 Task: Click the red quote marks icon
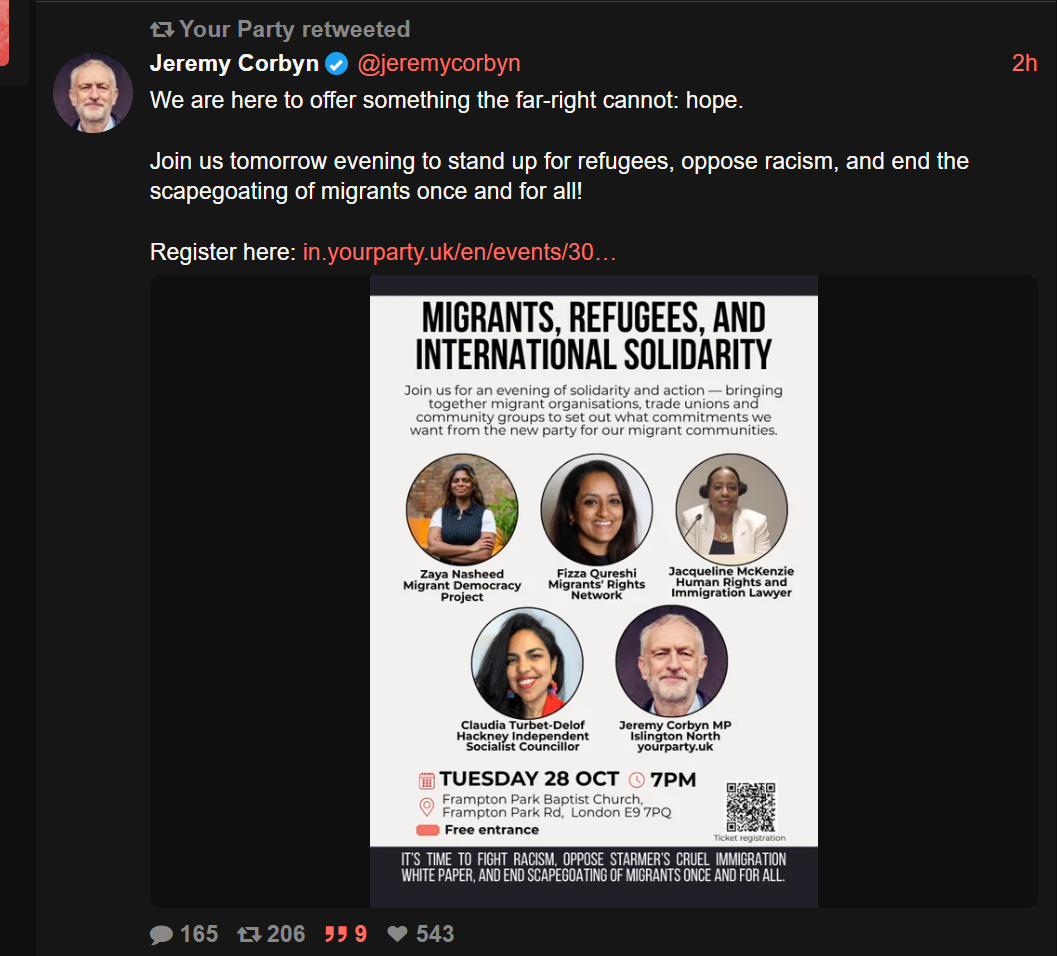[336, 934]
